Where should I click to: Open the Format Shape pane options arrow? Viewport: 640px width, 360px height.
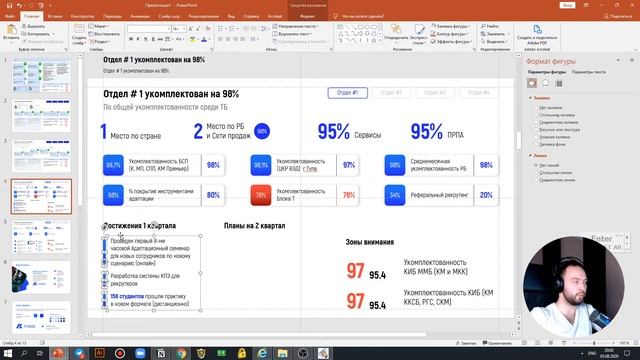[618, 60]
